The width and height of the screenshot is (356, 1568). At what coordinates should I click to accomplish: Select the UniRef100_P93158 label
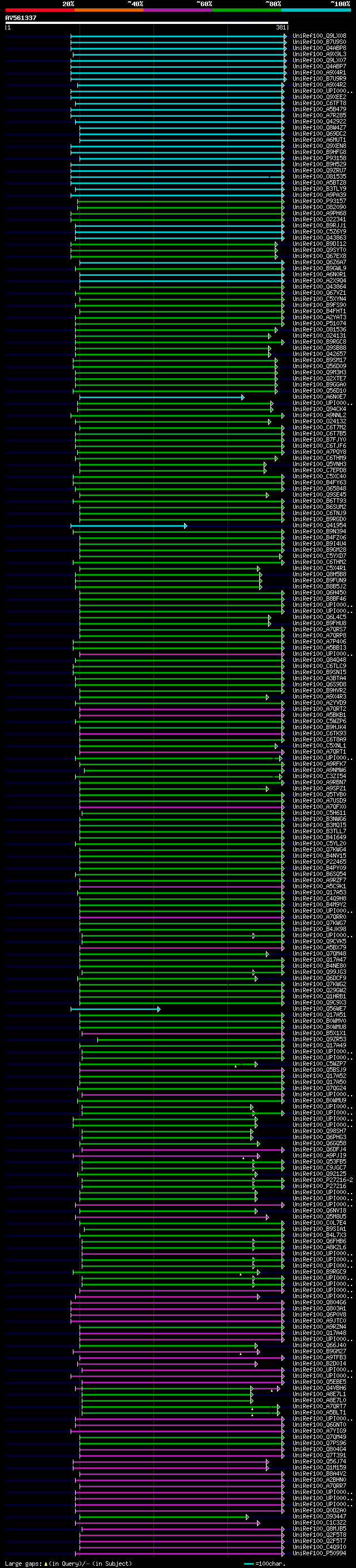pyautogui.click(x=319, y=159)
